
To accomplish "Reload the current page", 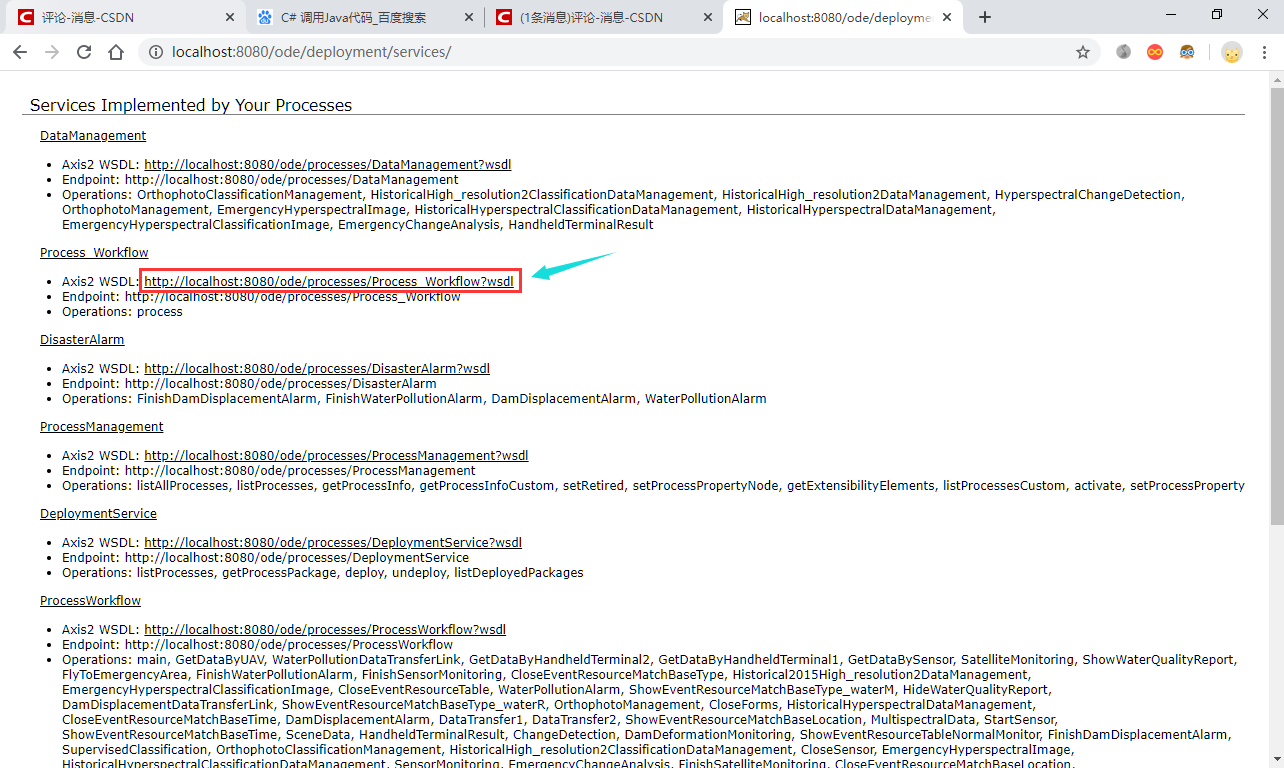I will click(x=84, y=51).
